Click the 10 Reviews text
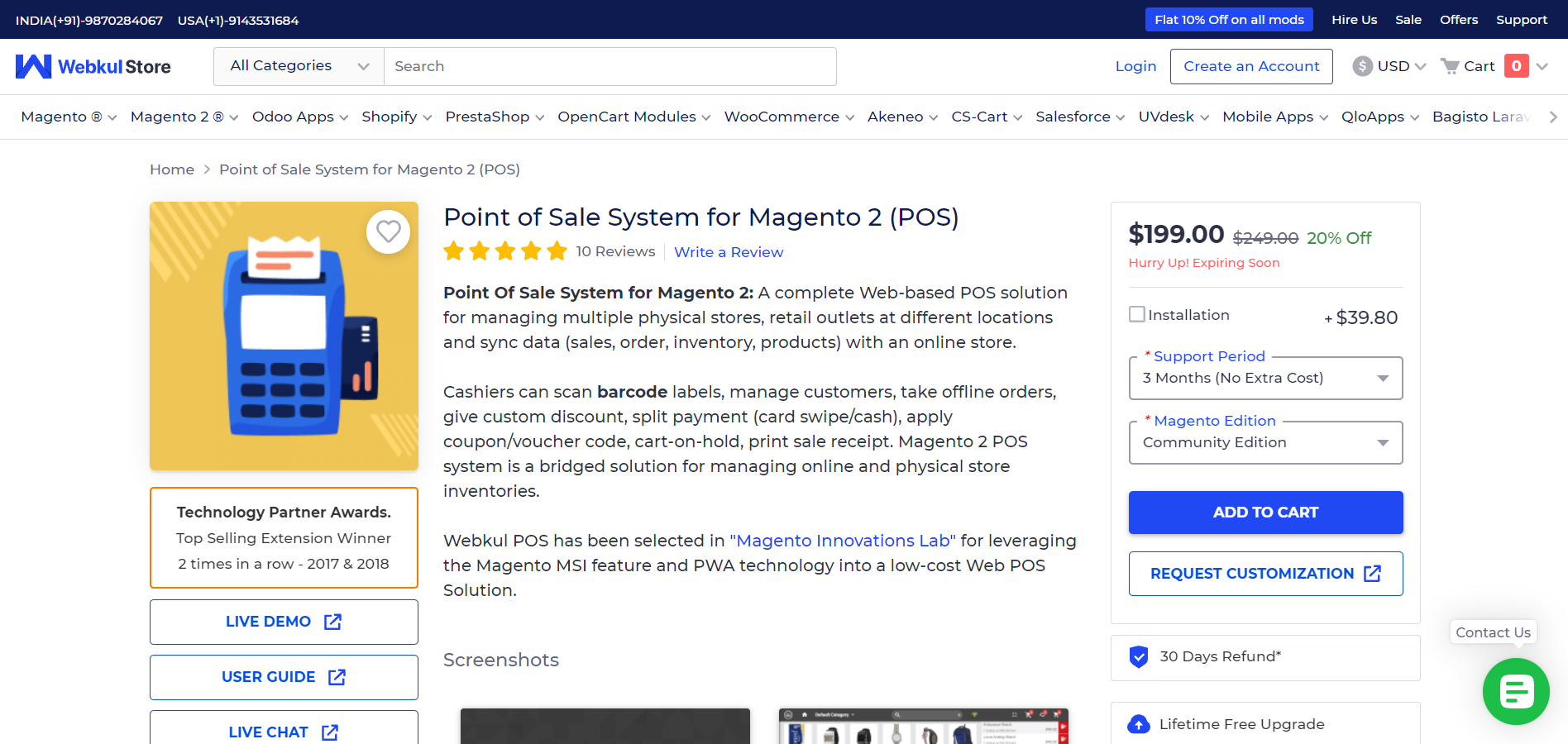The image size is (1568, 744). 615,251
